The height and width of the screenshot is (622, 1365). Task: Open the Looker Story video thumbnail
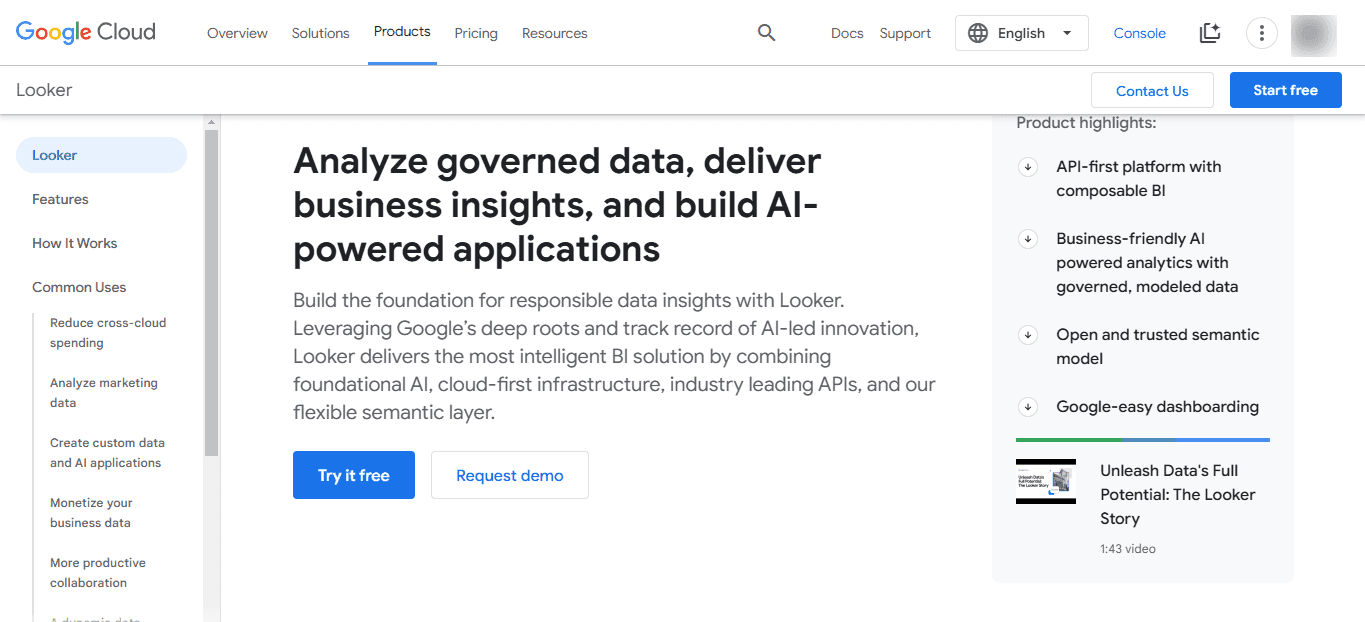pyautogui.click(x=1045, y=481)
